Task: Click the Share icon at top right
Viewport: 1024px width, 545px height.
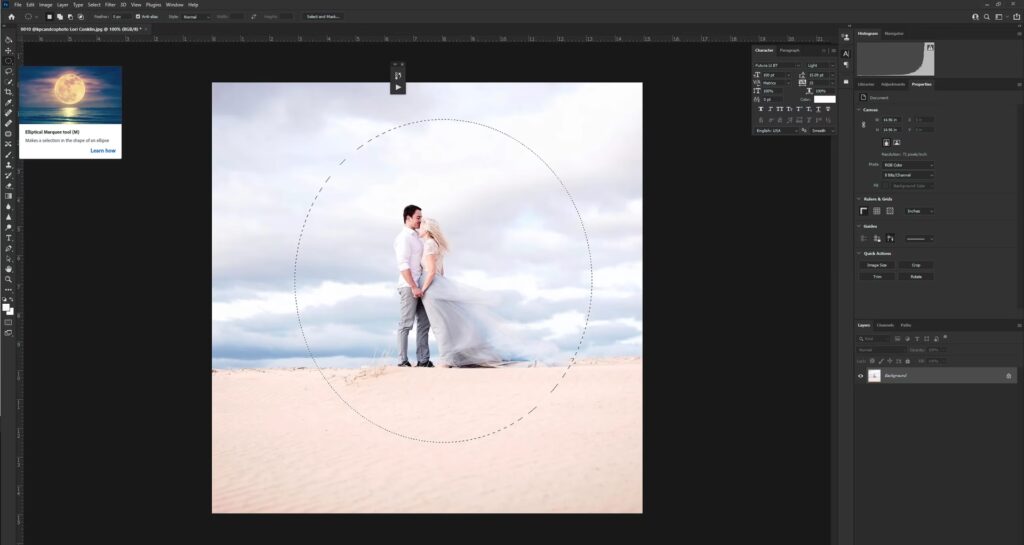Action: 1016,16
